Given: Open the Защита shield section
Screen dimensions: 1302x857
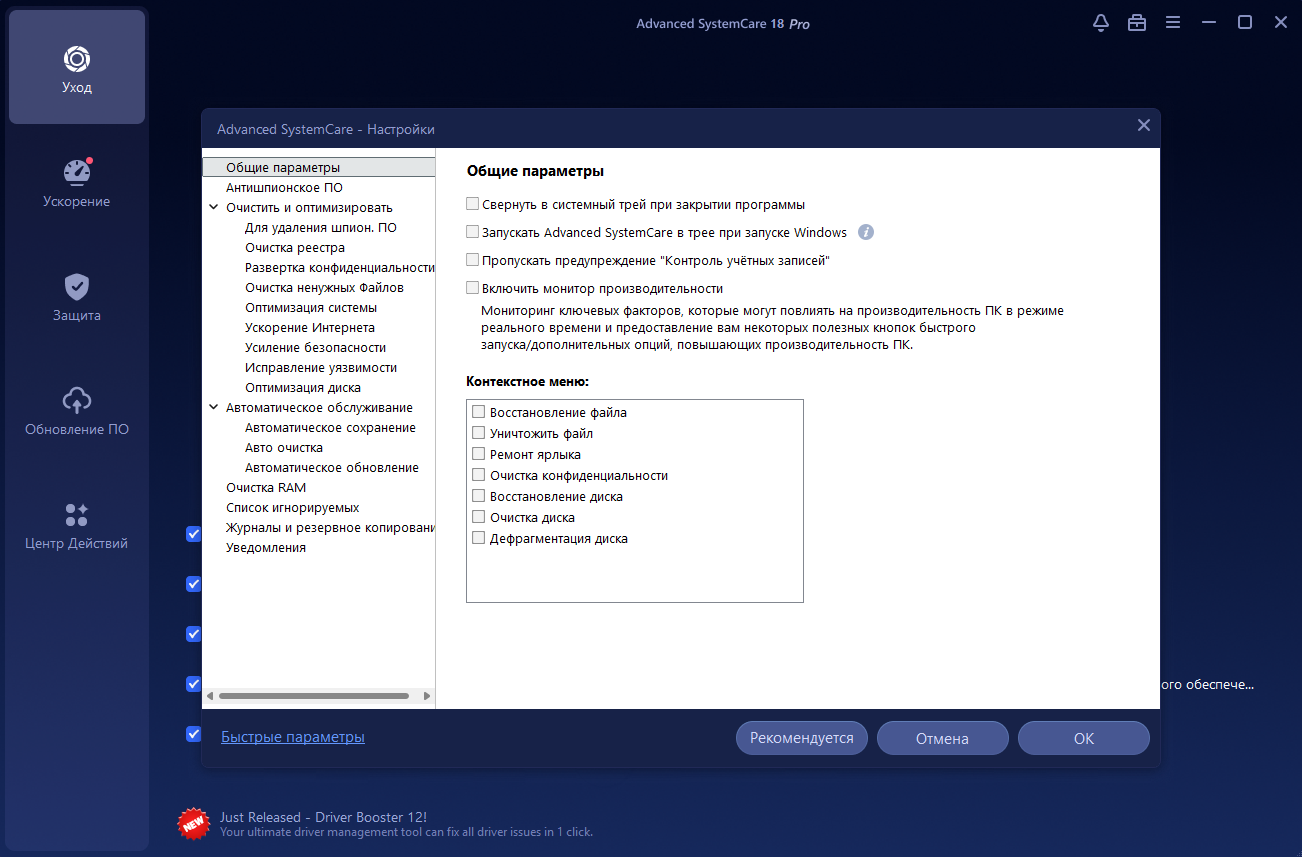Looking at the screenshot, I should pos(77,297).
